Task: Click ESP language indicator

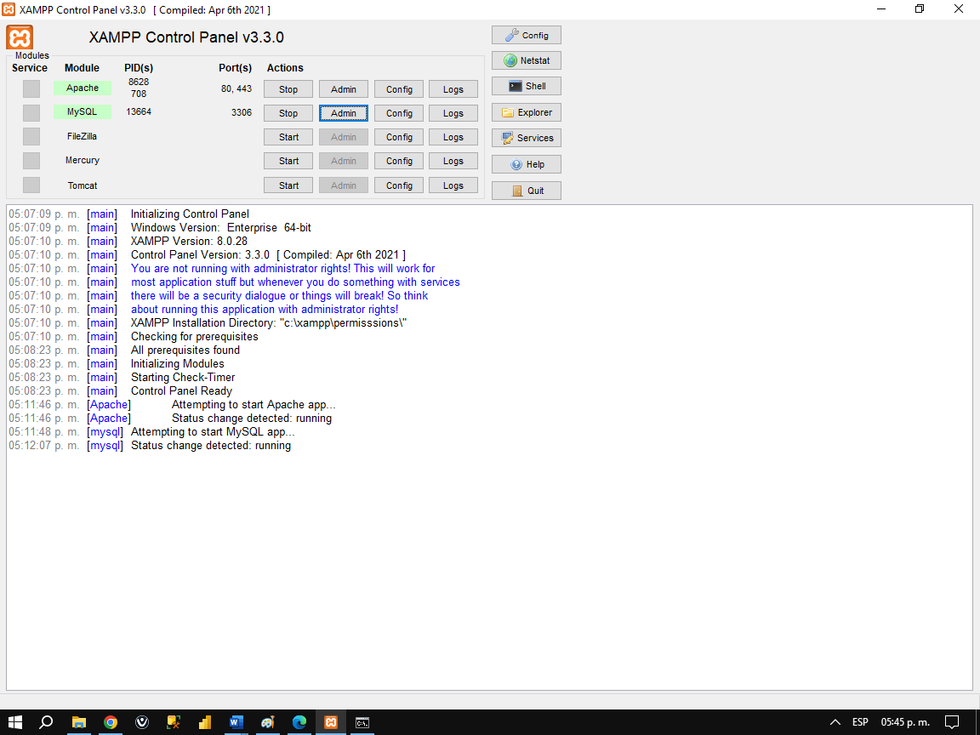Action: click(x=861, y=722)
